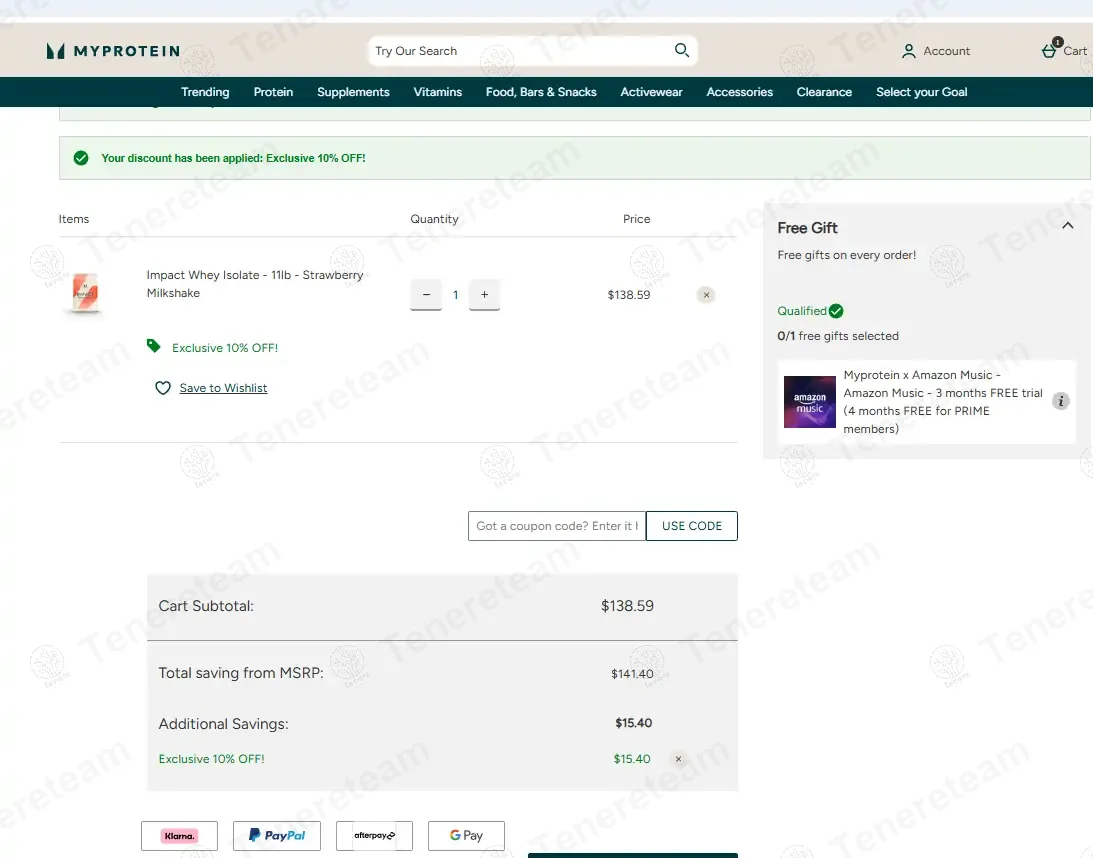Image resolution: width=1093 pixels, height=858 pixels.
Task: Click the green discount tag icon
Action: click(x=153, y=346)
